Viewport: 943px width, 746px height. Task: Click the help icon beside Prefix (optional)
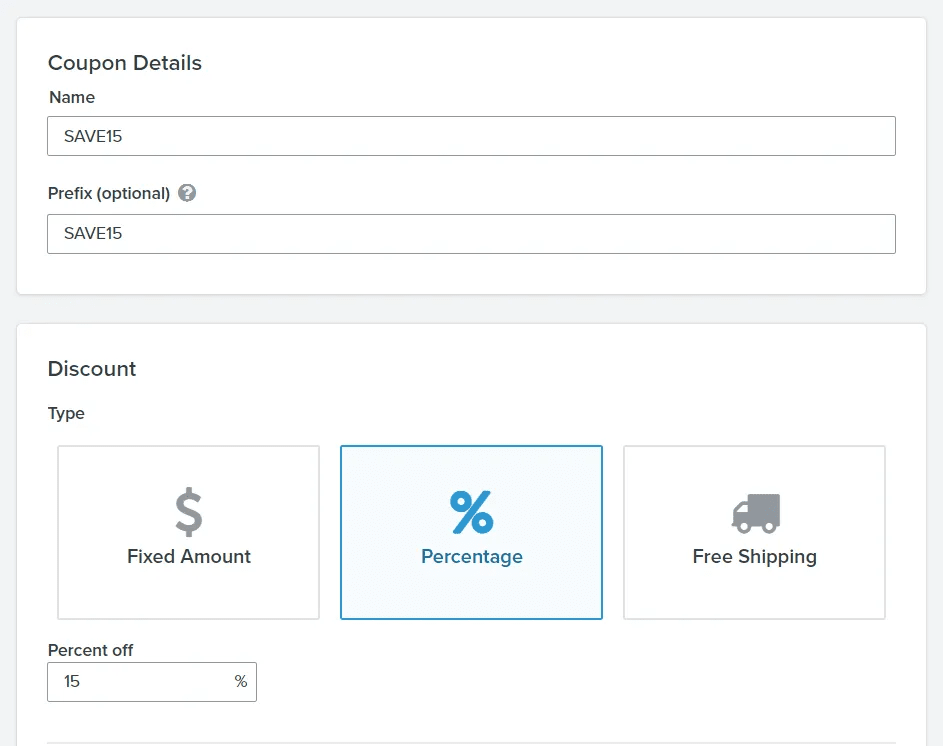187,193
